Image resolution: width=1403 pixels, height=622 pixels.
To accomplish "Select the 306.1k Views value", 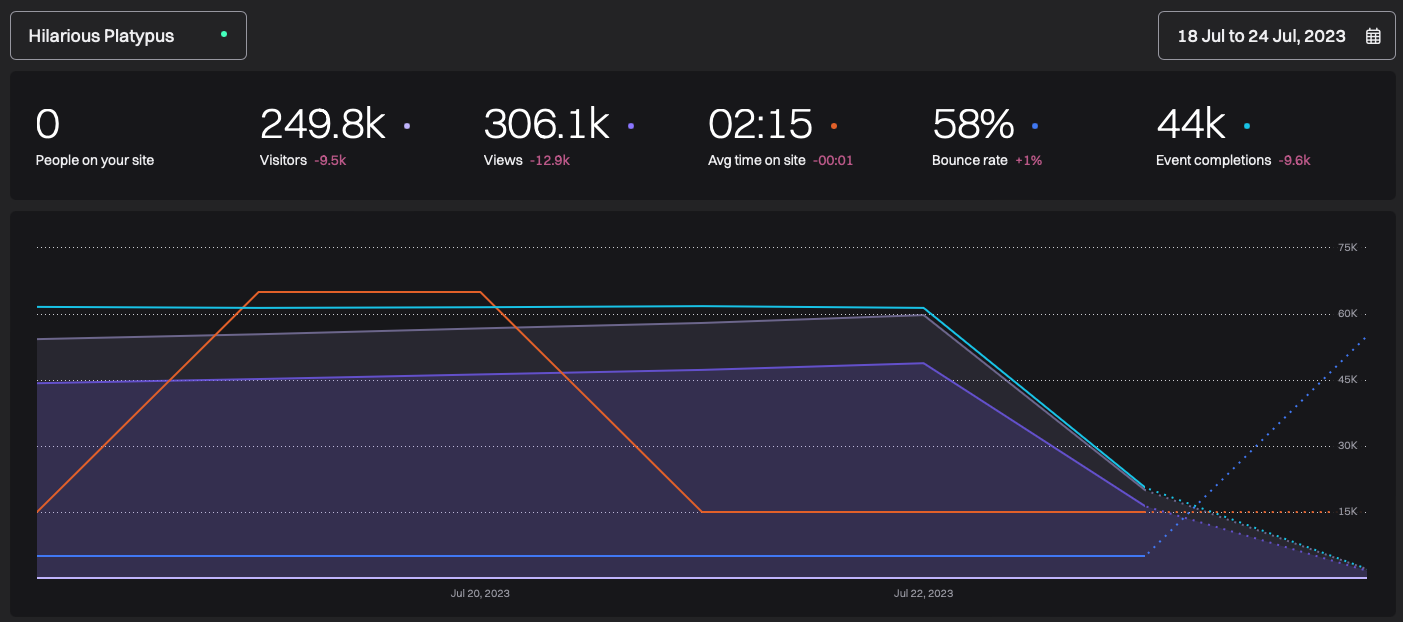I will (546, 125).
